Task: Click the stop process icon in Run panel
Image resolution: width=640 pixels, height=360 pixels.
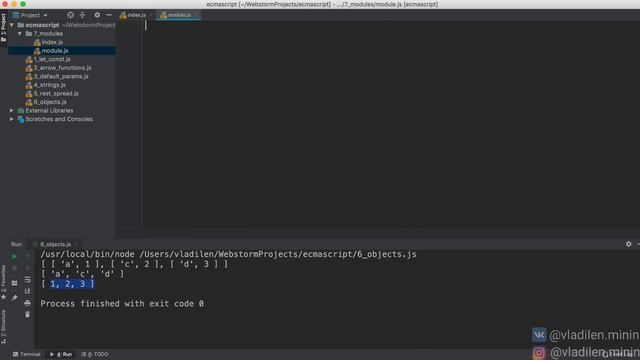Action: click(14, 269)
